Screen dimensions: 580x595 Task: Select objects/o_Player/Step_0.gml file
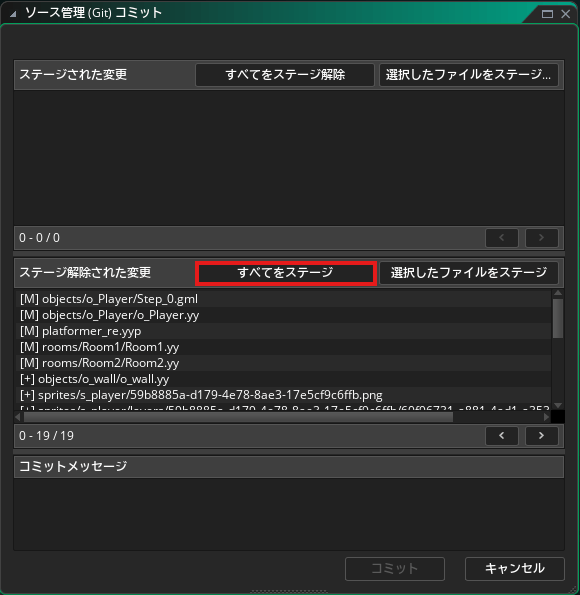tap(283, 299)
